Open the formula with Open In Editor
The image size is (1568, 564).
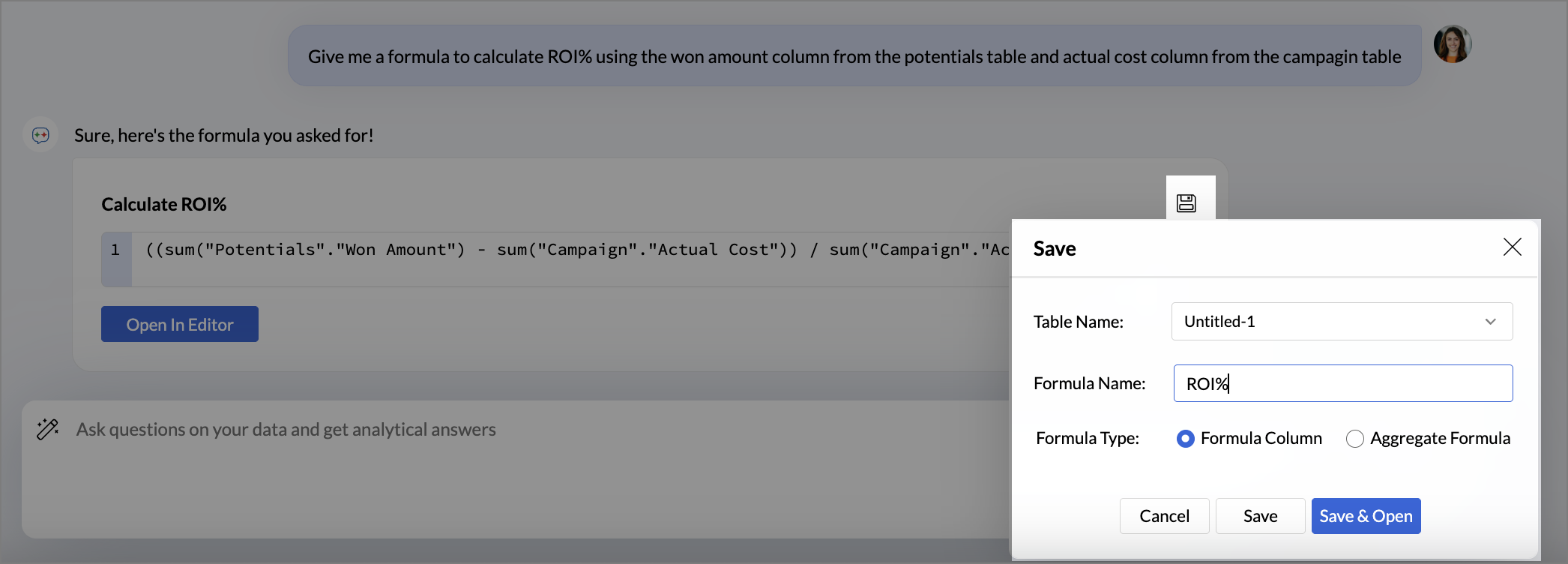[180, 324]
